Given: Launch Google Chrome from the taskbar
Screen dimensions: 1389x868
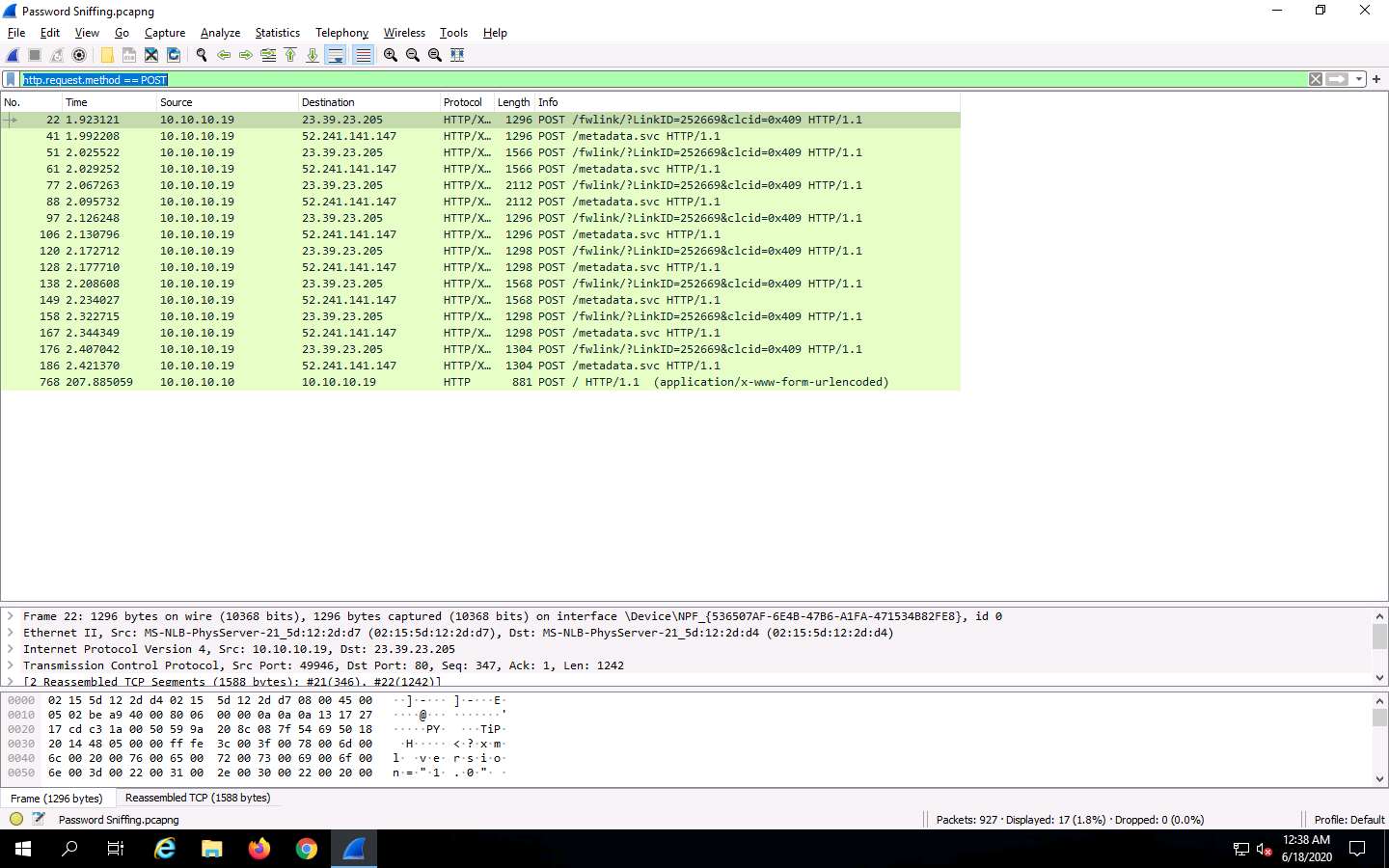Looking at the screenshot, I should pos(307,849).
